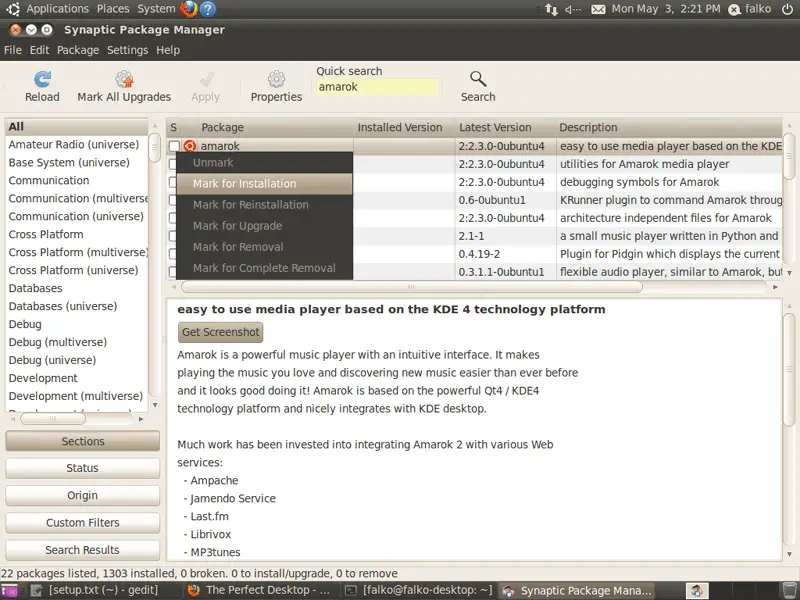Select Mark for Complete Removal in the context menu

pyautogui.click(x=264, y=268)
